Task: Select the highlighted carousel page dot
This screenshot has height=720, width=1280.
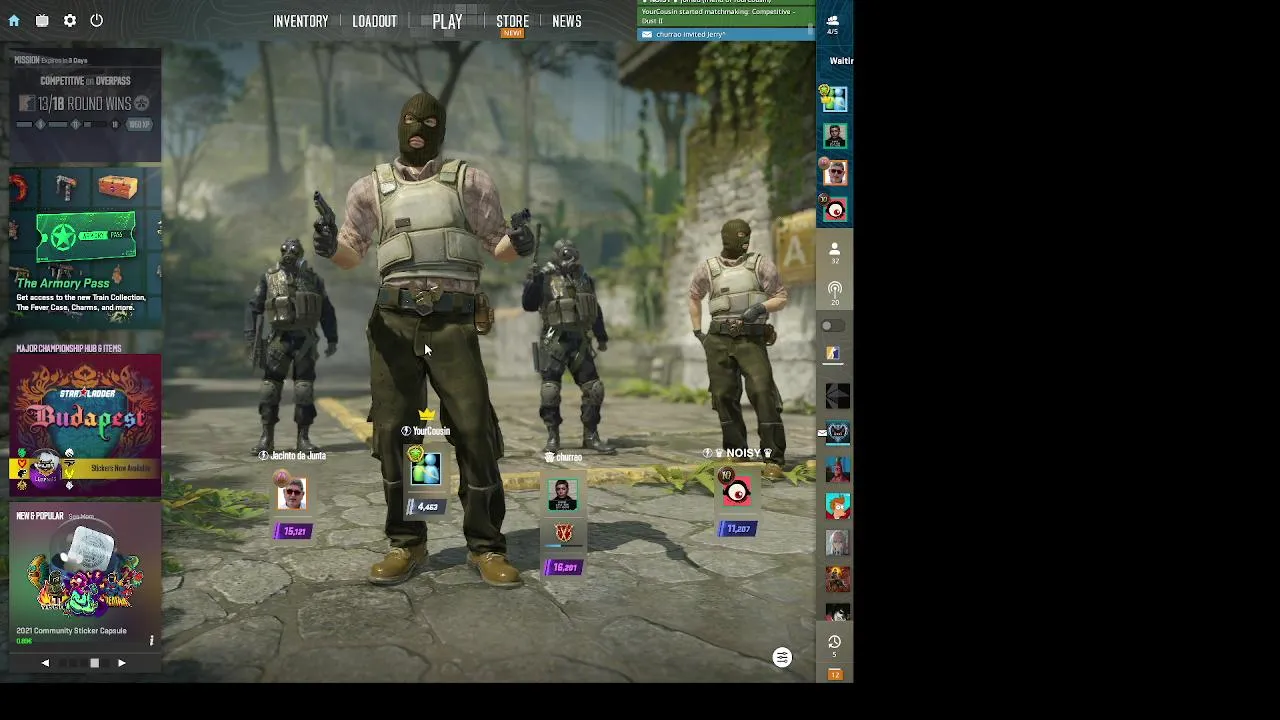Action: 94,663
